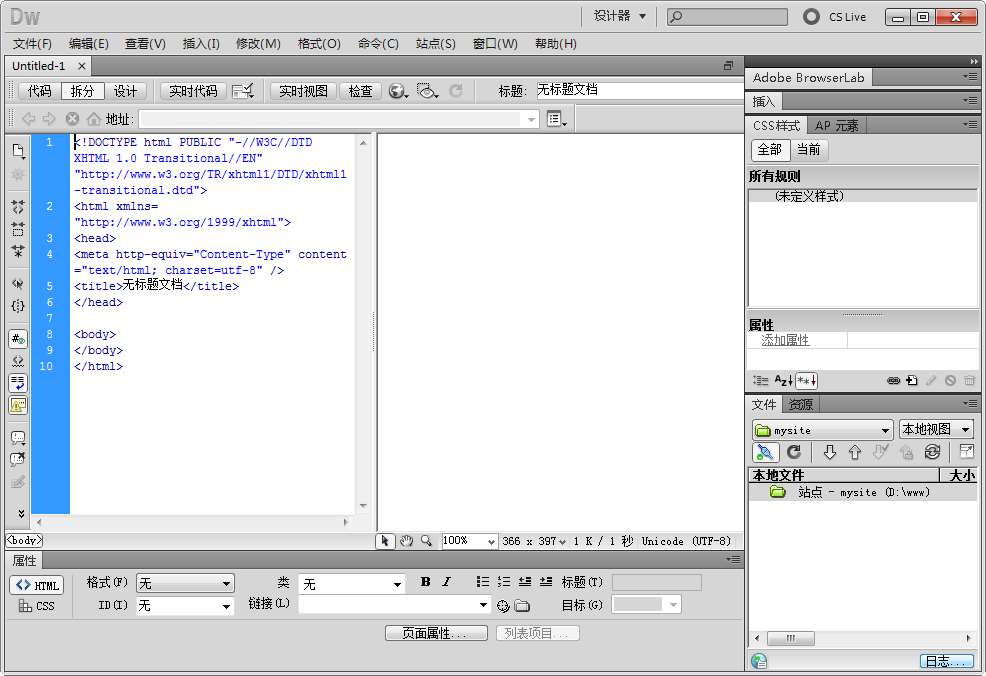Click the 标题 title input field

(x=638, y=90)
